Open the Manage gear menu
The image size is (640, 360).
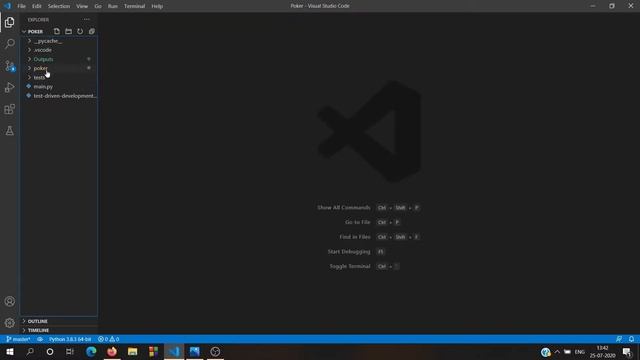(x=9, y=323)
